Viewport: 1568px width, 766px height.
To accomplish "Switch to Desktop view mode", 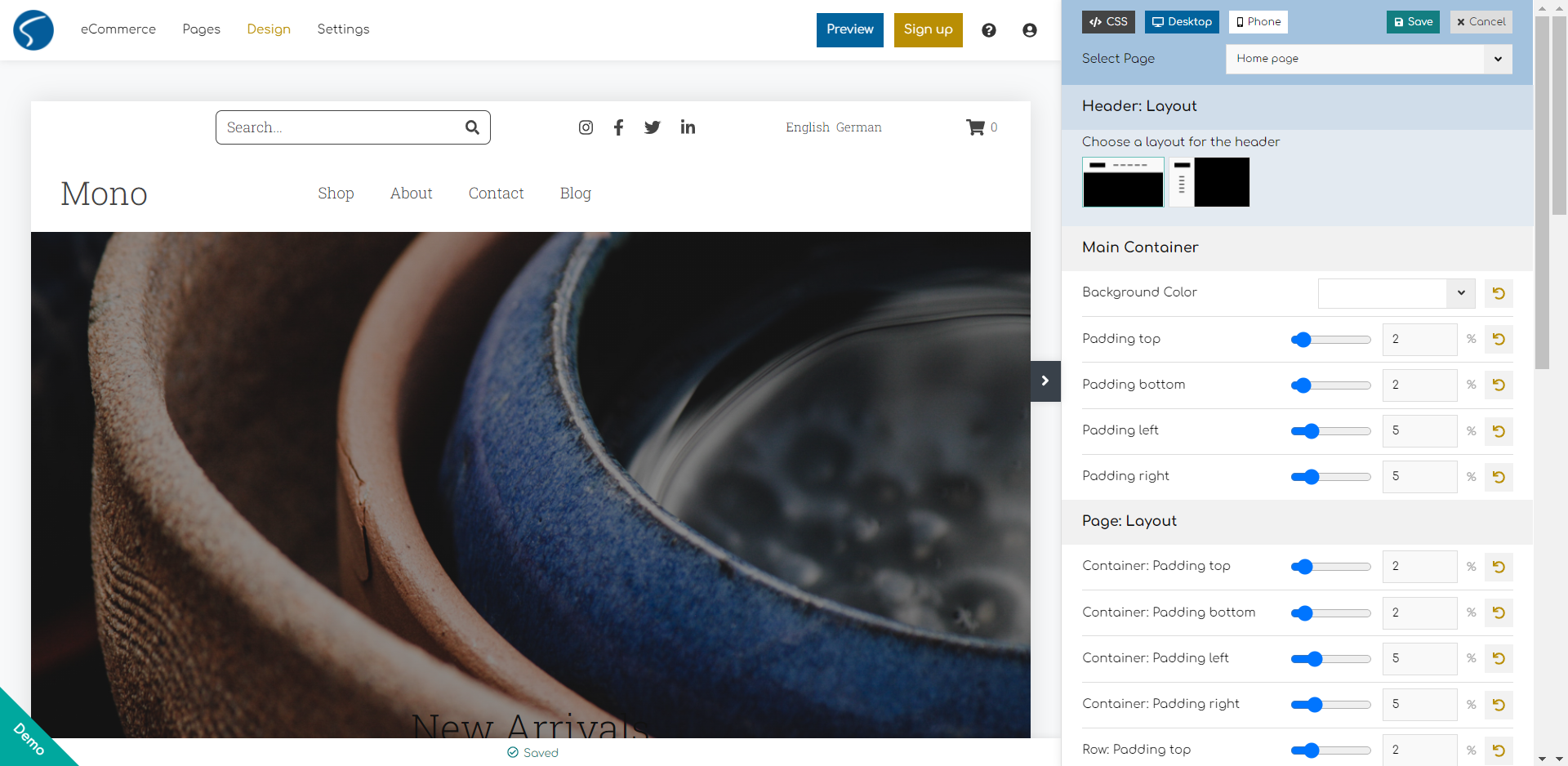I will tap(1182, 22).
